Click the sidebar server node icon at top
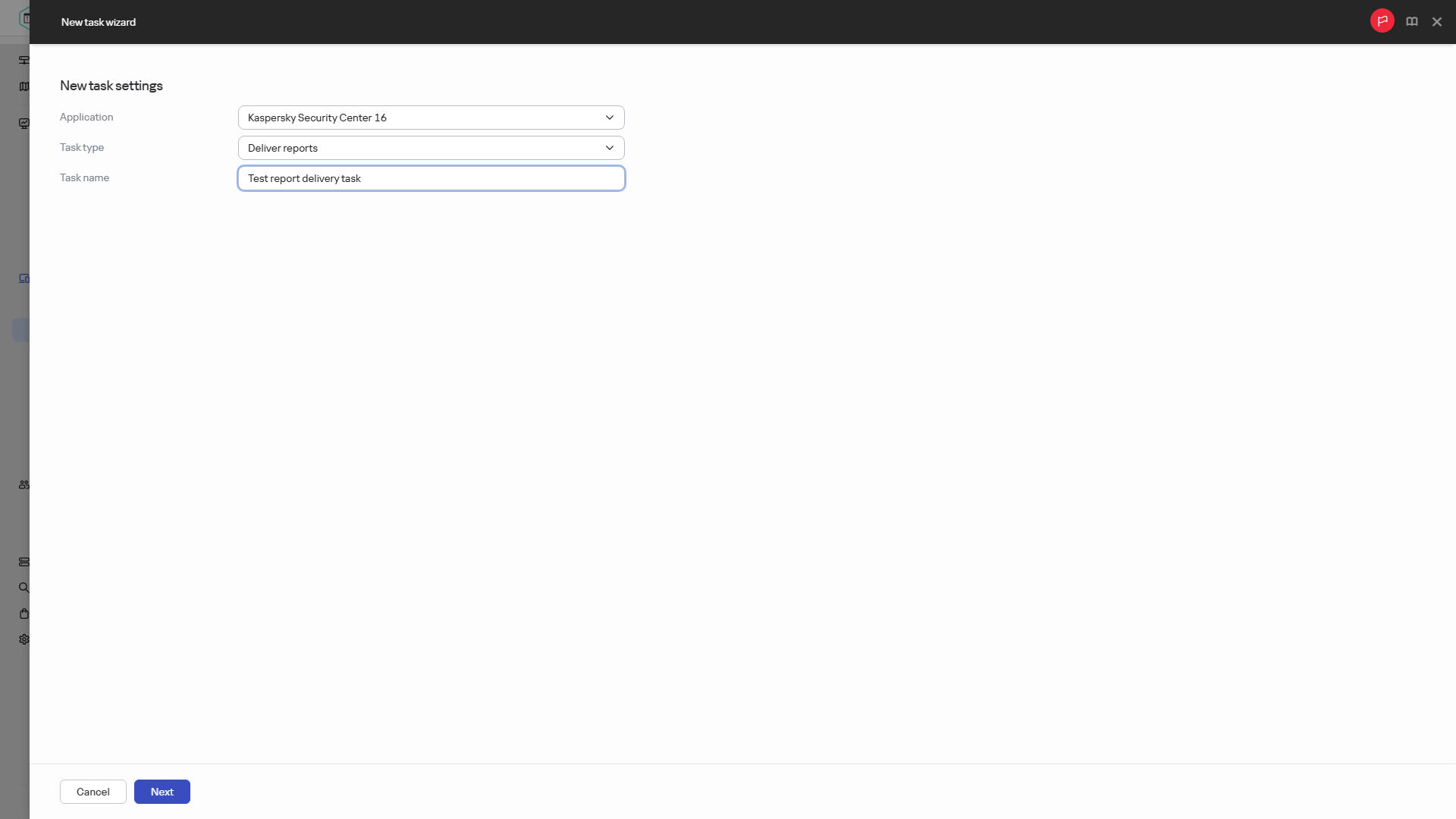Image resolution: width=1456 pixels, height=819 pixels. click(24, 60)
